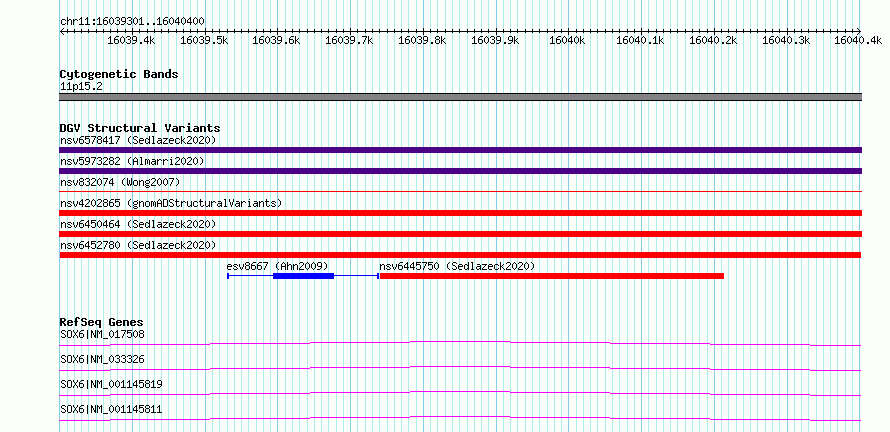Click the nsv4202865 (gnomADStructuralVariants) label
Screen dimensions: 890x432
click(x=171, y=203)
